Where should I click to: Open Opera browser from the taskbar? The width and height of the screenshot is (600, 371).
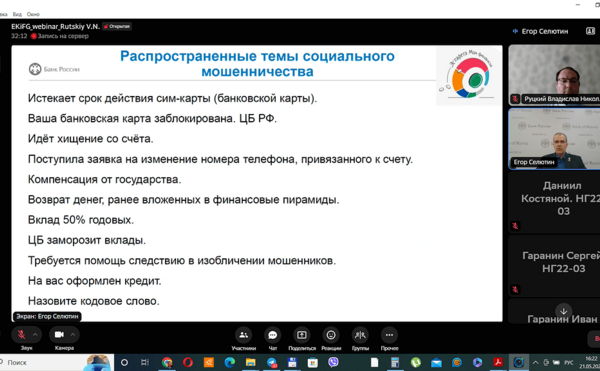188,362
